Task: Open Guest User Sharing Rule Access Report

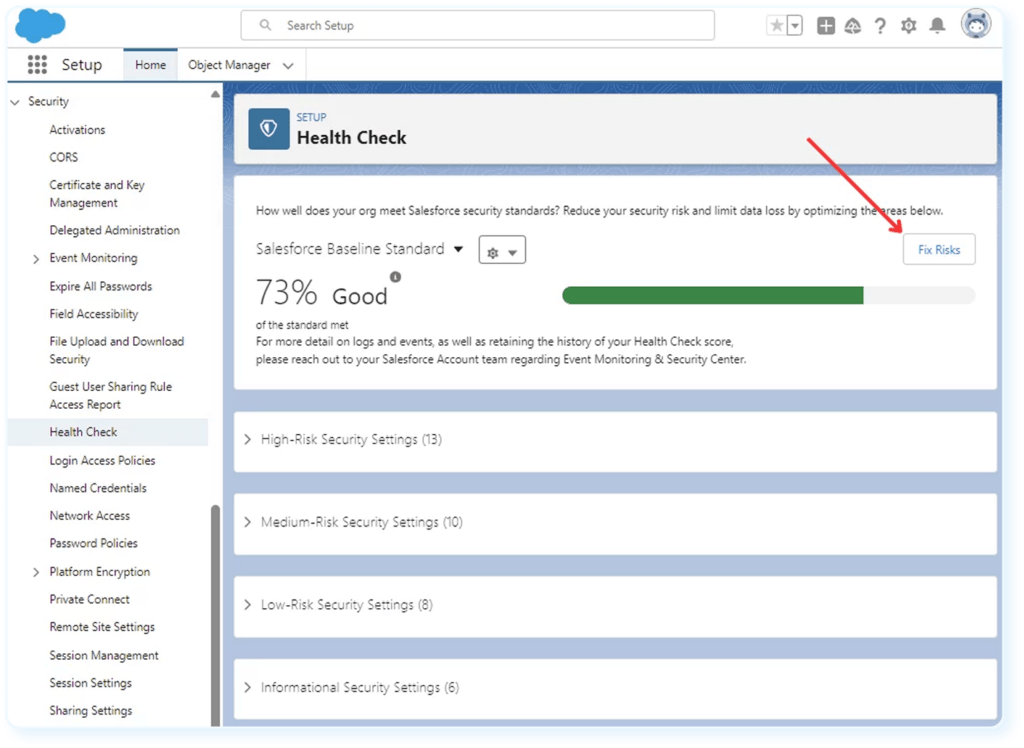Action: coord(110,396)
